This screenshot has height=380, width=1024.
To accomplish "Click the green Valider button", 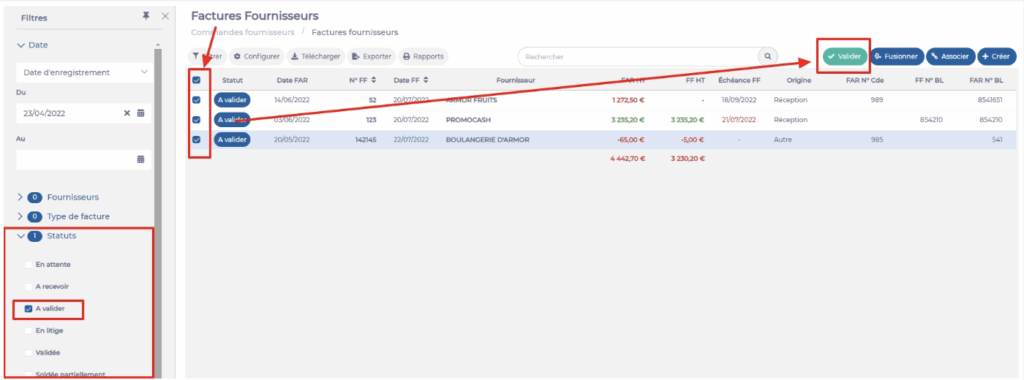I will click(x=844, y=57).
